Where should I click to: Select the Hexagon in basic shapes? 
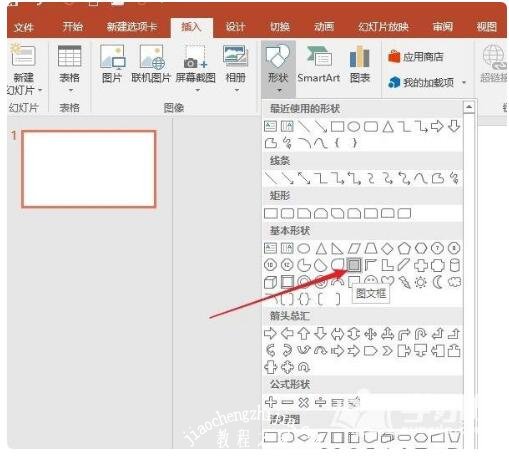[x=421, y=248]
